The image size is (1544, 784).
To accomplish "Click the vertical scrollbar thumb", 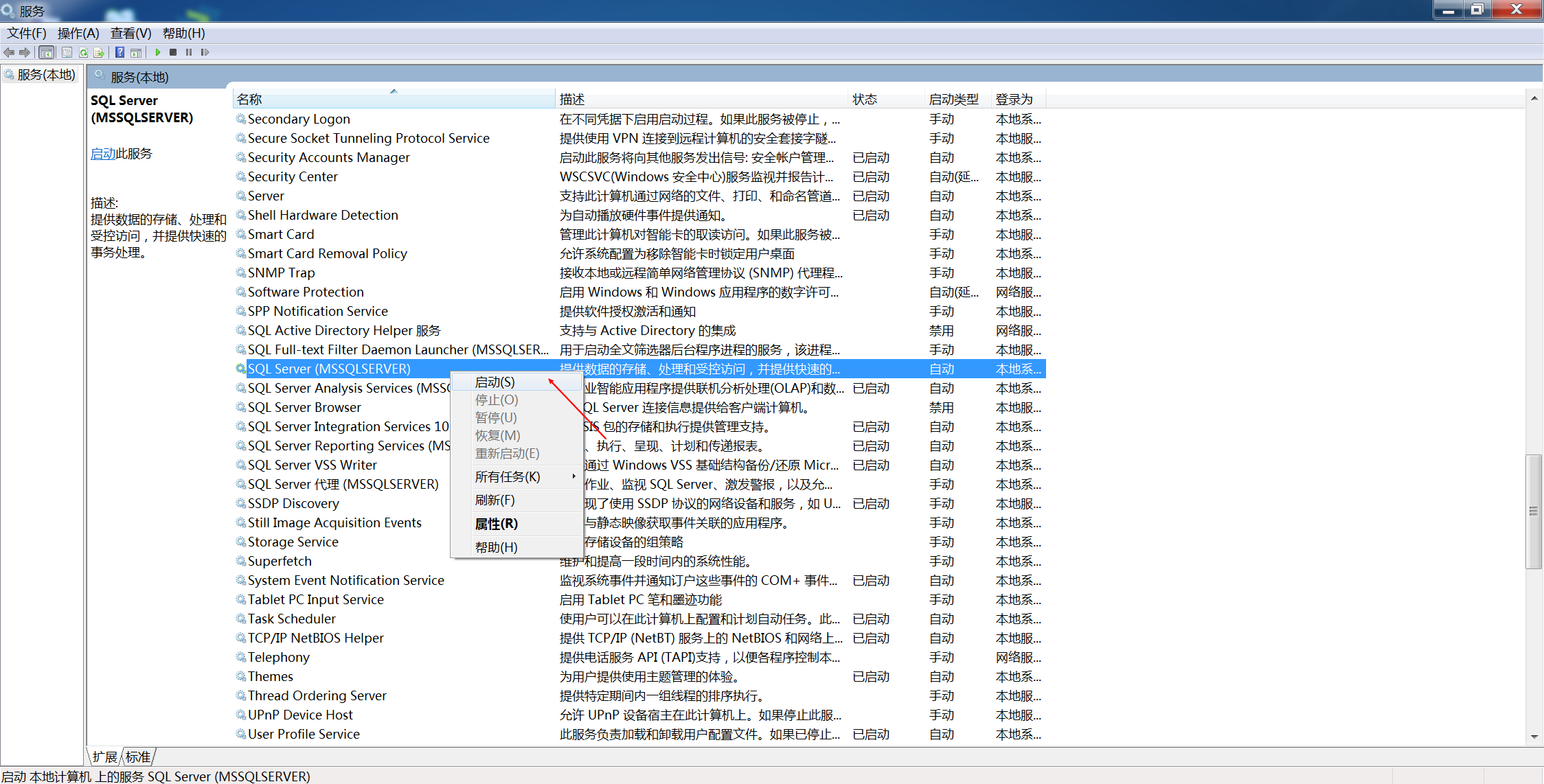I will (1534, 511).
